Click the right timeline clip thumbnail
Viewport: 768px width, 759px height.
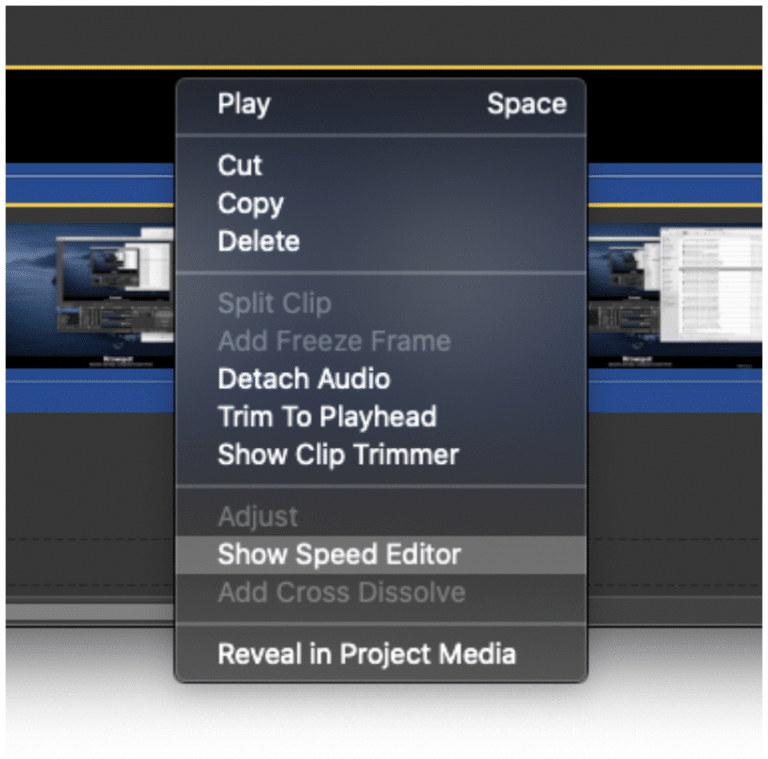674,295
